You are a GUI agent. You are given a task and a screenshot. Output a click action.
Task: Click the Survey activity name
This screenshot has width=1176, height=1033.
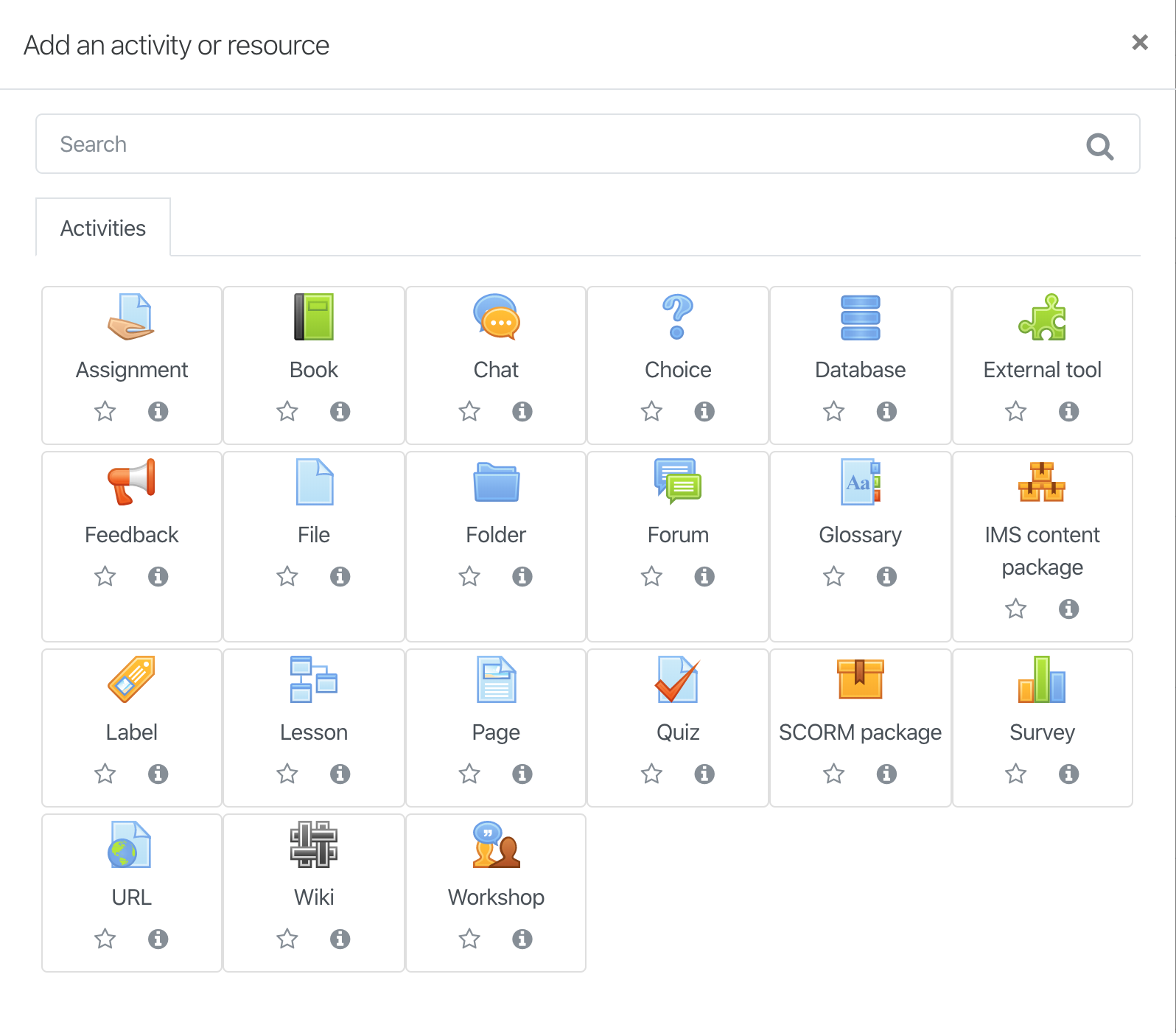tap(1042, 732)
